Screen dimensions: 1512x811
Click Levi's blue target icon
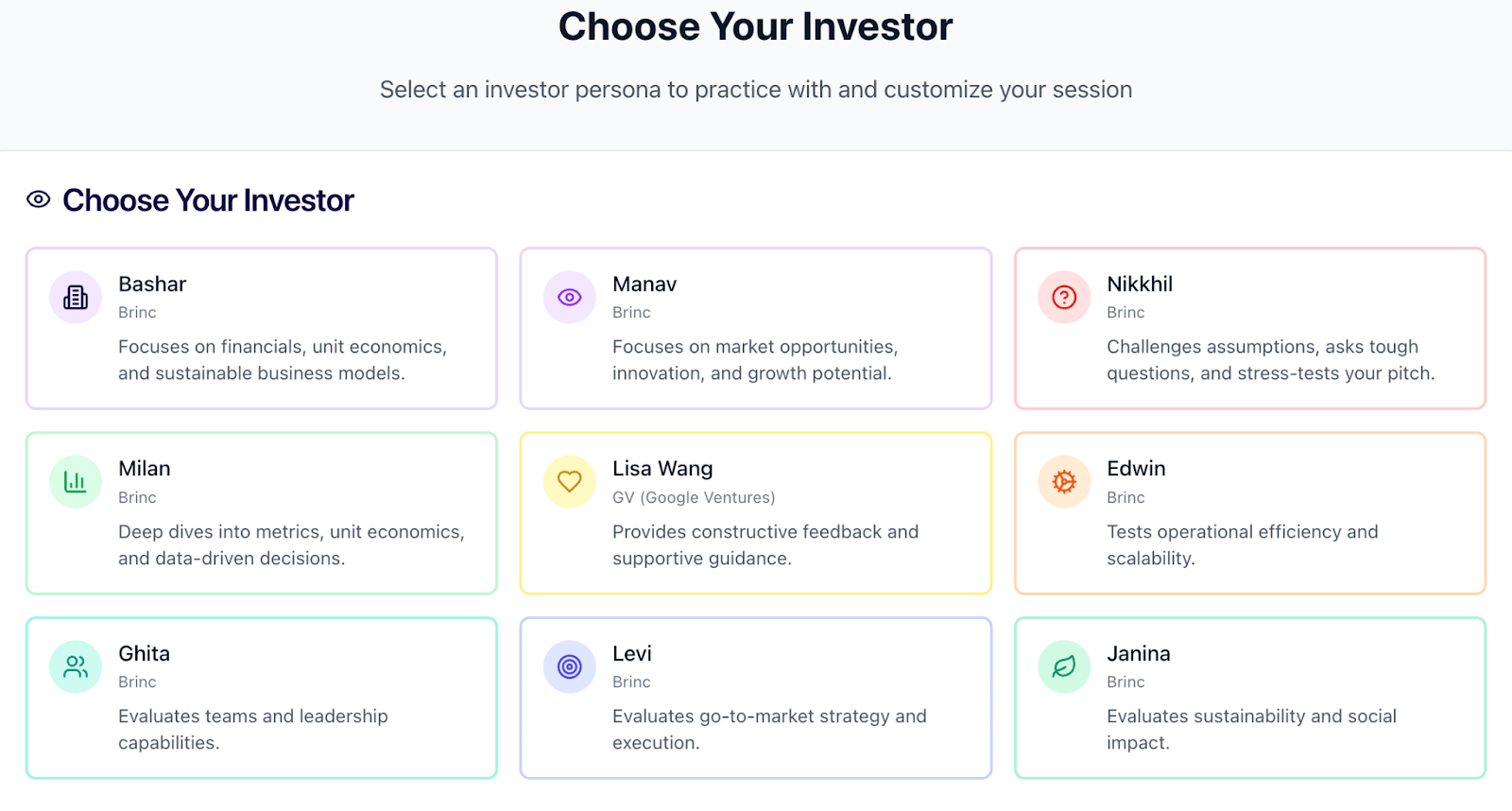coord(569,667)
